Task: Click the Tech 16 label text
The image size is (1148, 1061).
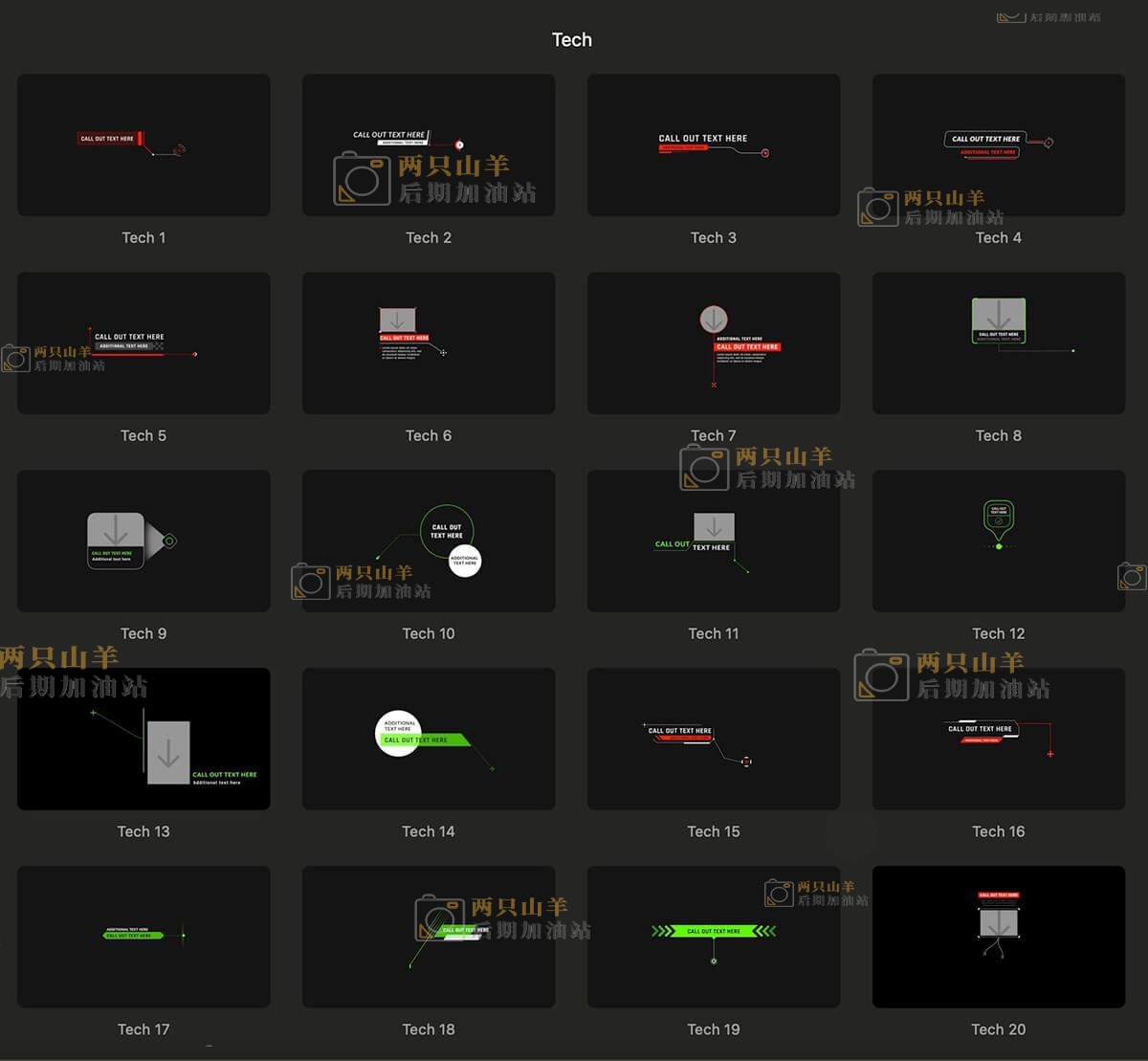Action: (998, 831)
